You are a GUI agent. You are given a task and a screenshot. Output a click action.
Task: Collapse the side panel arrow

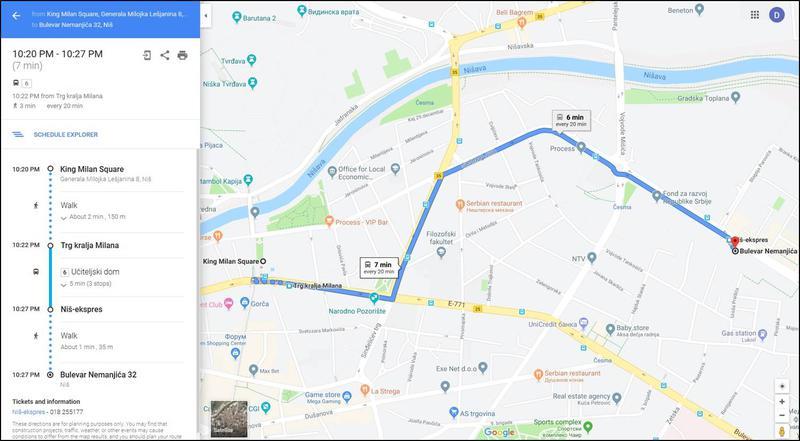[205, 15]
